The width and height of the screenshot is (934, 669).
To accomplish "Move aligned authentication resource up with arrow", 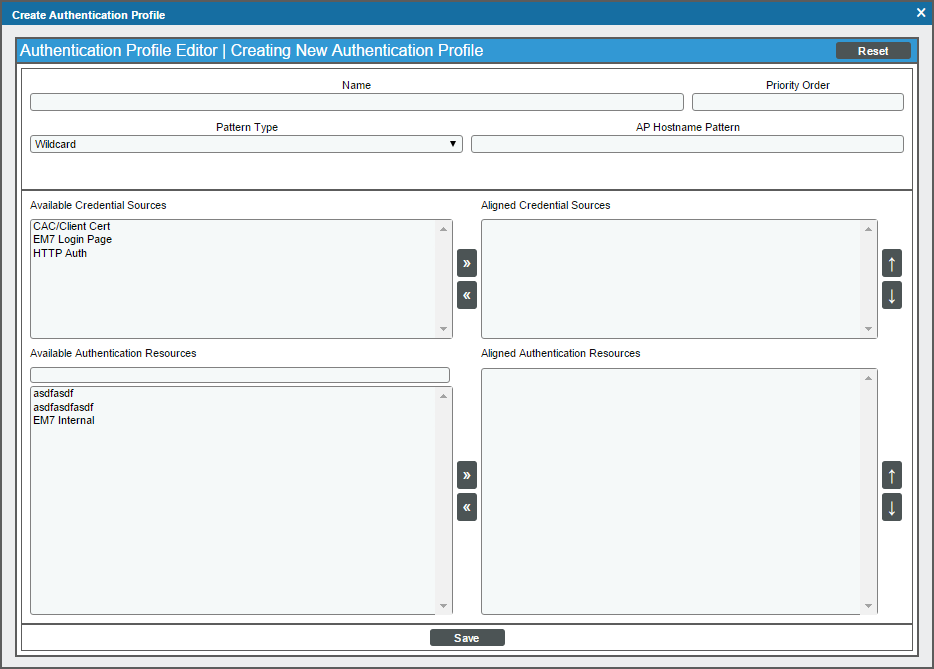I will click(891, 475).
